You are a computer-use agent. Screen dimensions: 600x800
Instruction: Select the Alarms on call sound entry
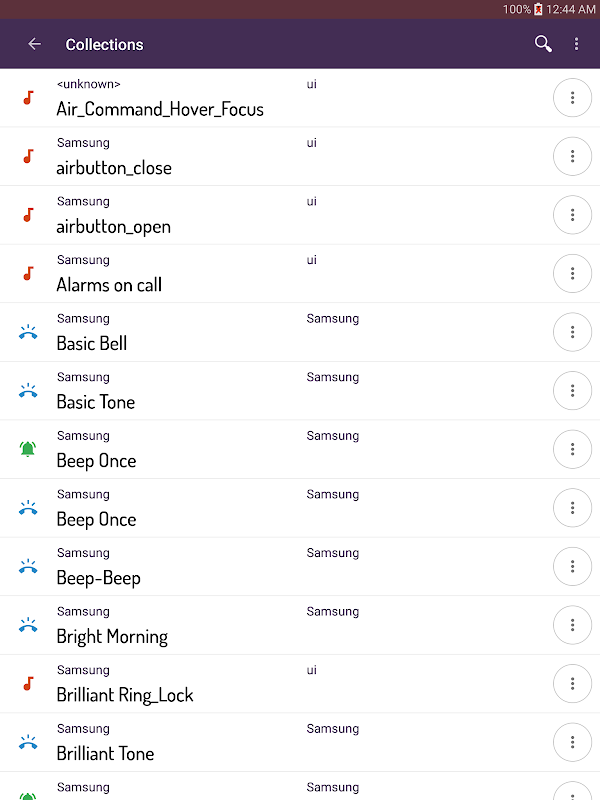tap(109, 285)
